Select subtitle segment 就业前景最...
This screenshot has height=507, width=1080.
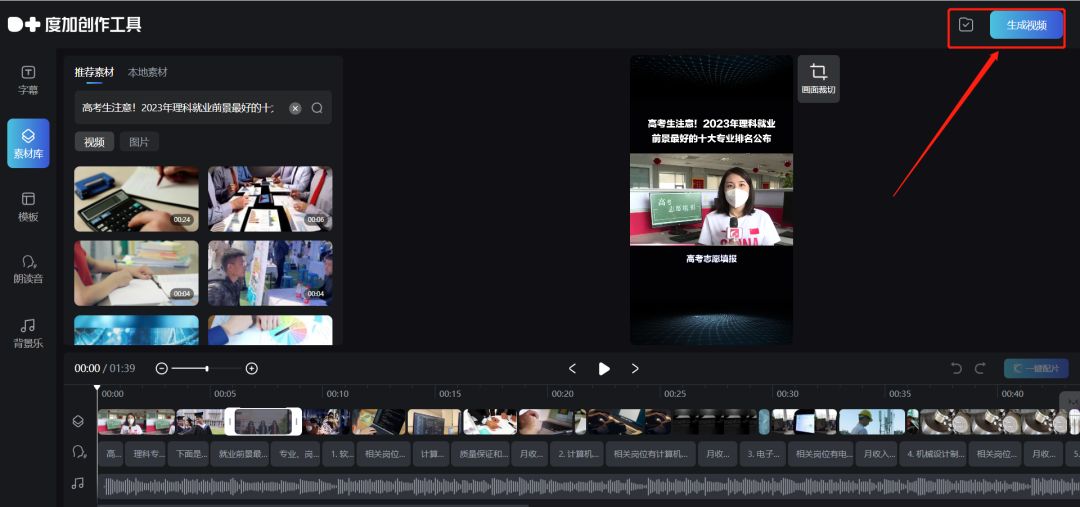pyautogui.click(x=240, y=454)
